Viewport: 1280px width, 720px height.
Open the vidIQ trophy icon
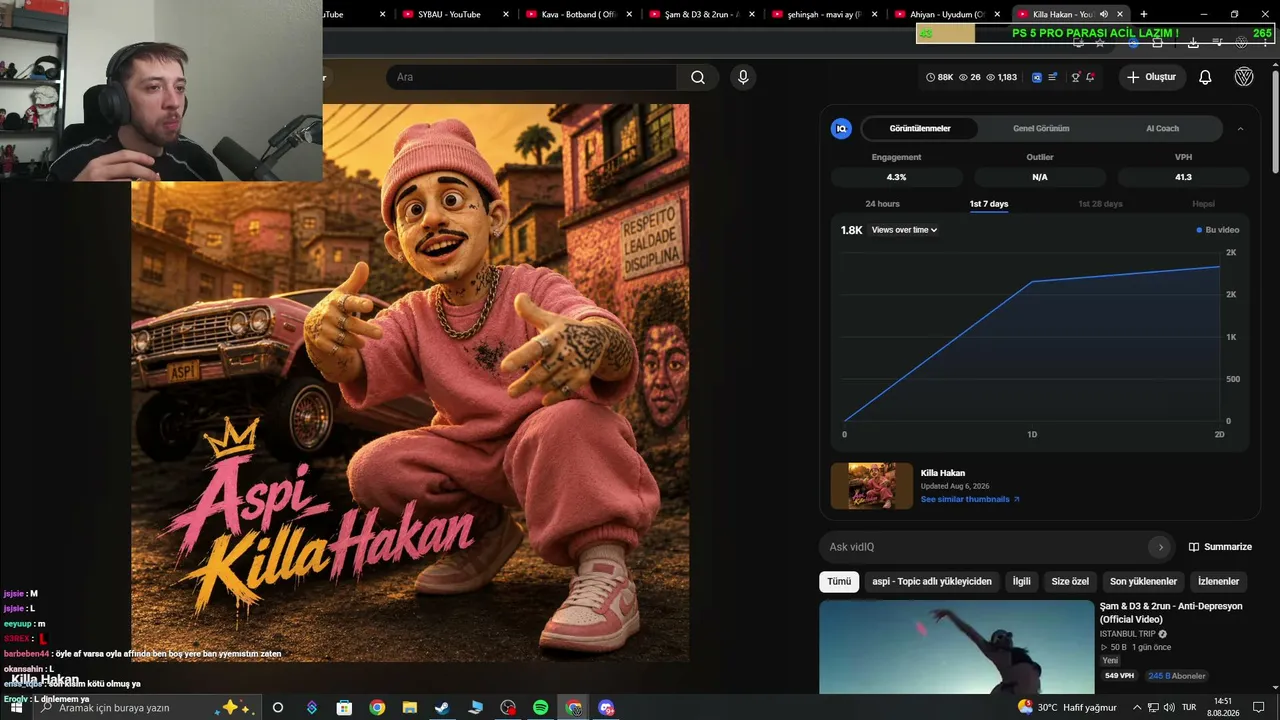click(1075, 77)
